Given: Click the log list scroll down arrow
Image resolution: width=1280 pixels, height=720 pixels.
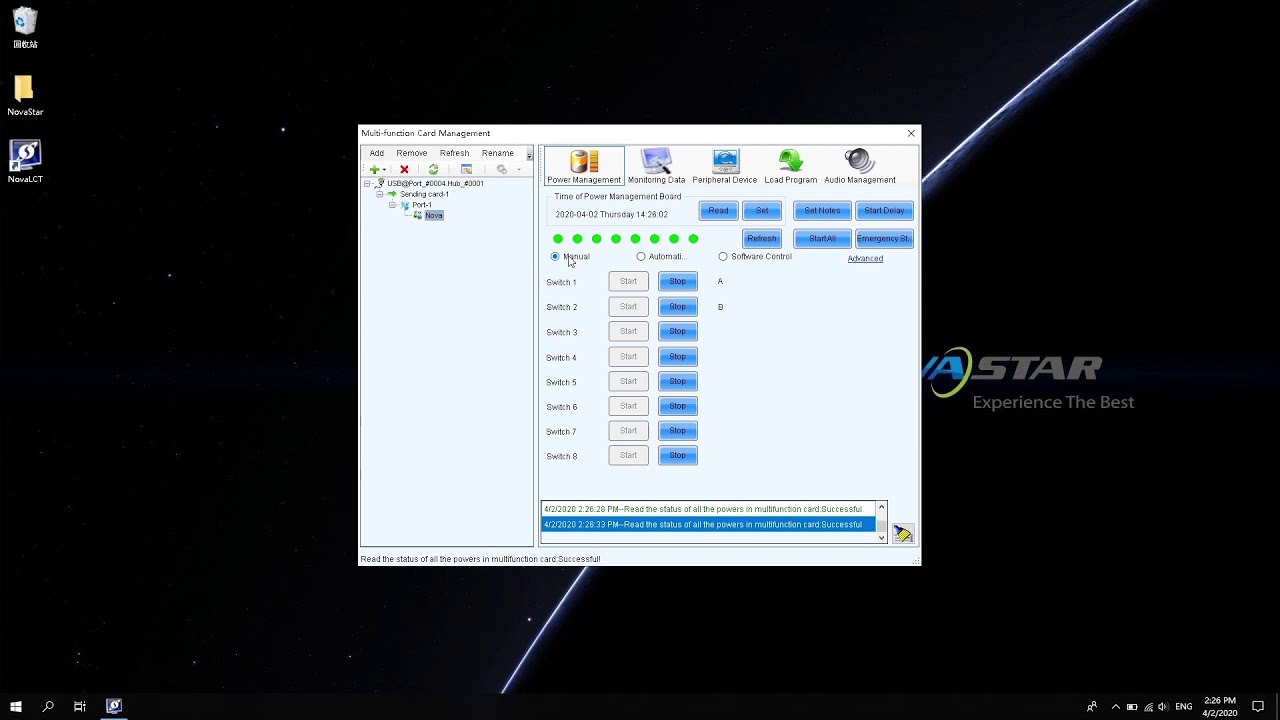Looking at the screenshot, I should coord(881,537).
